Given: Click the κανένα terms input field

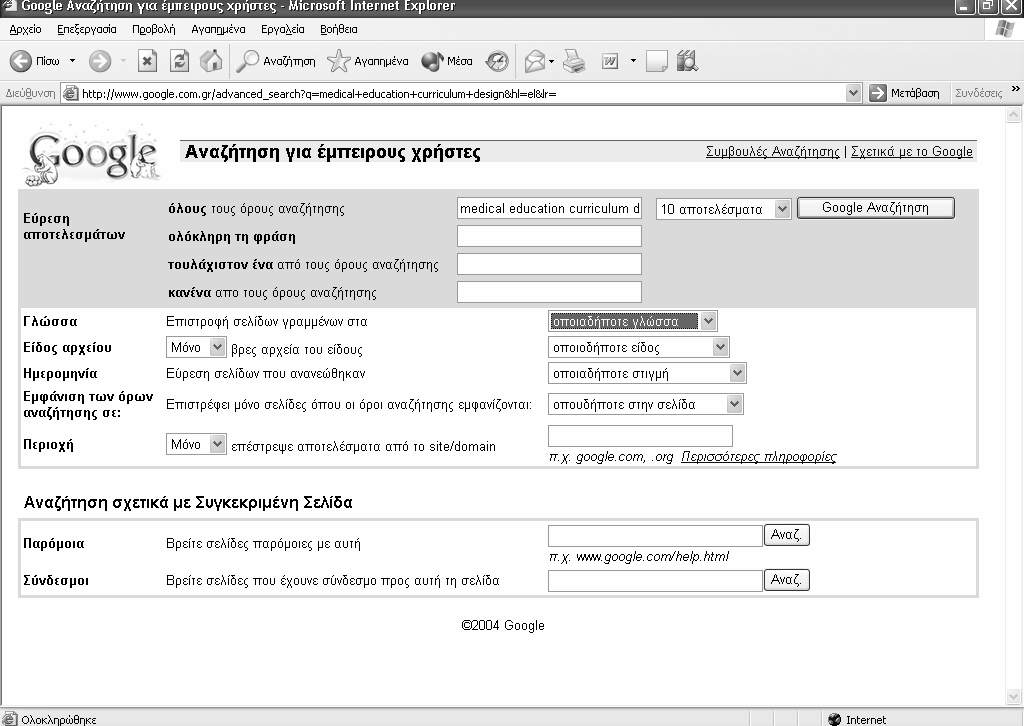Looking at the screenshot, I should [x=549, y=292].
